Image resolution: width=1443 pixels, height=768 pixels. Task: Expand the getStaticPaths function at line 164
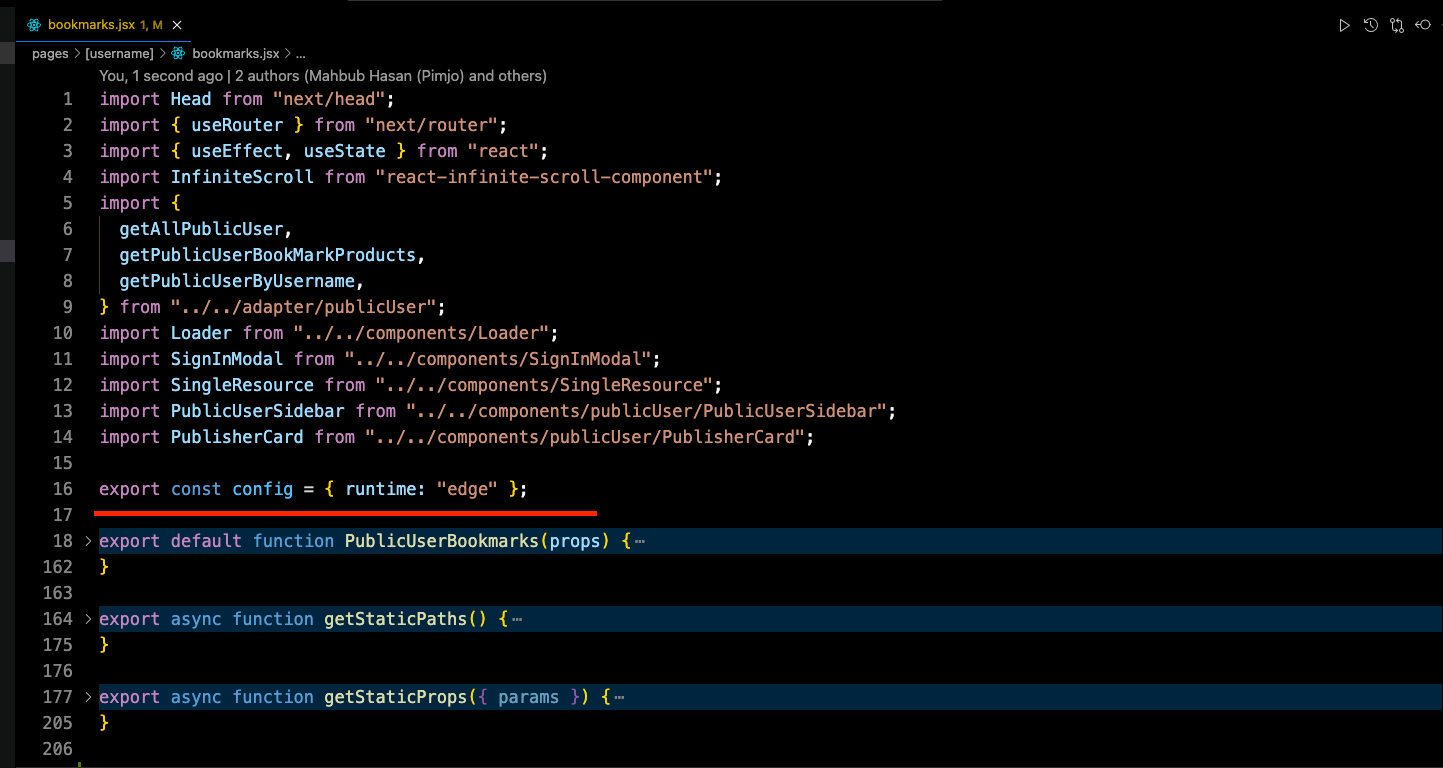pyautogui.click(x=86, y=618)
